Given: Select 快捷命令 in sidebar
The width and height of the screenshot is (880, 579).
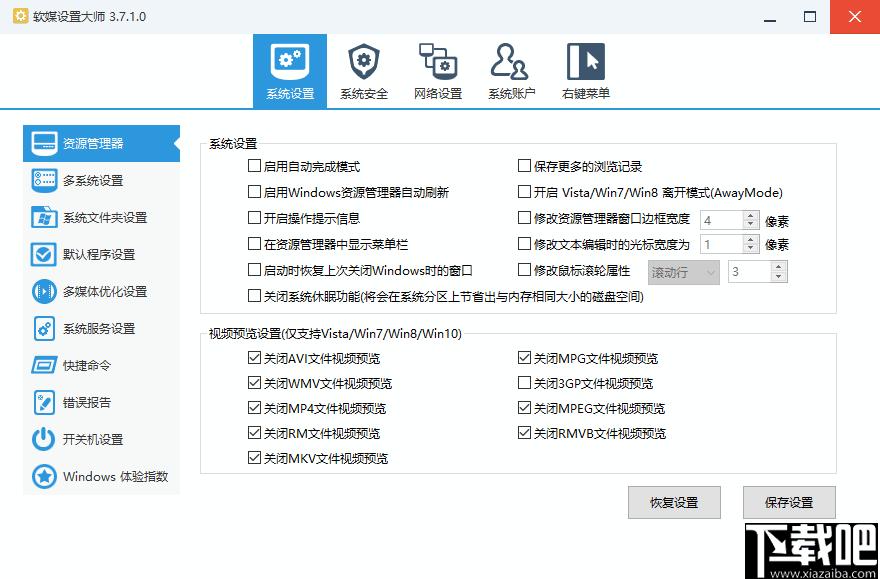Looking at the screenshot, I should 102,366.
